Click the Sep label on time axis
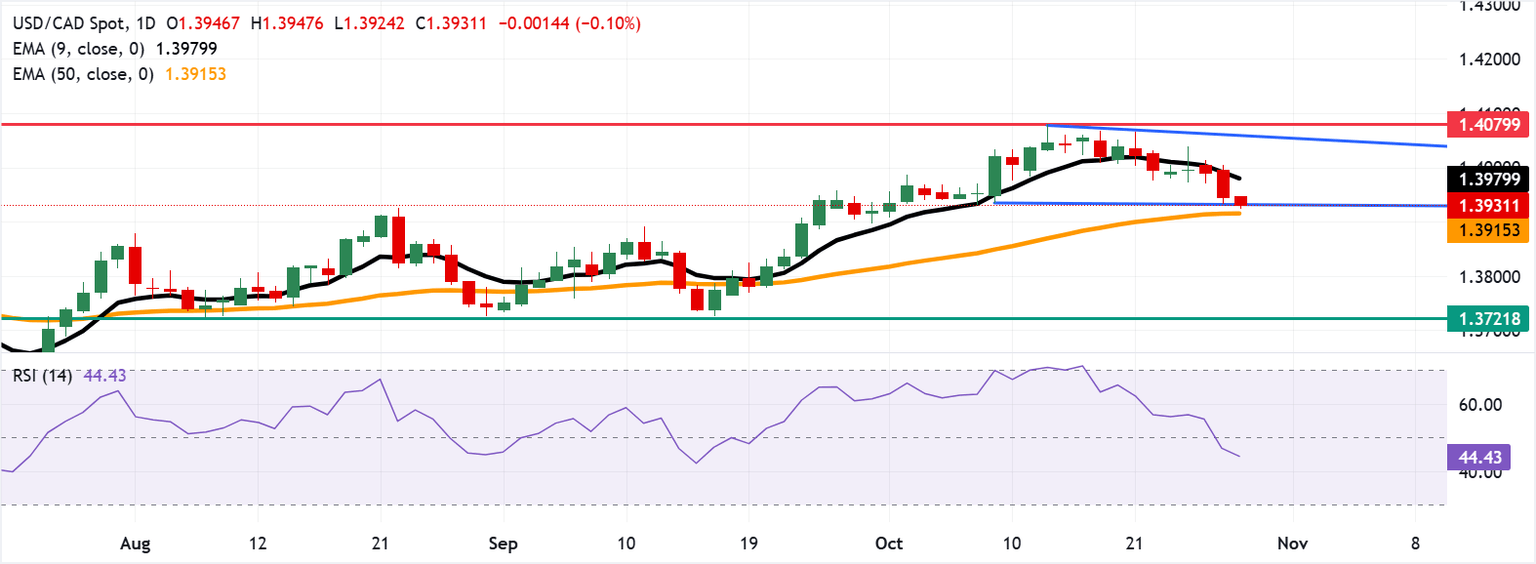 point(503,543)
